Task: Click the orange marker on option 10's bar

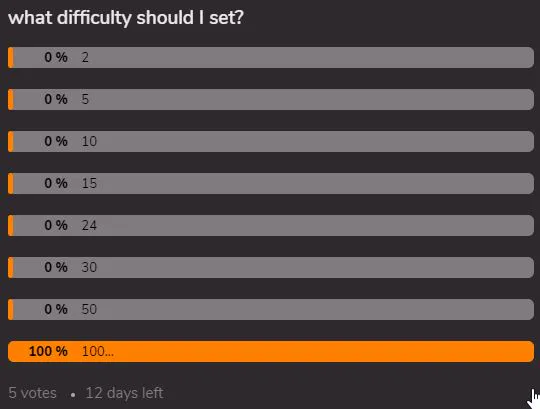Action: pos(11,141)
